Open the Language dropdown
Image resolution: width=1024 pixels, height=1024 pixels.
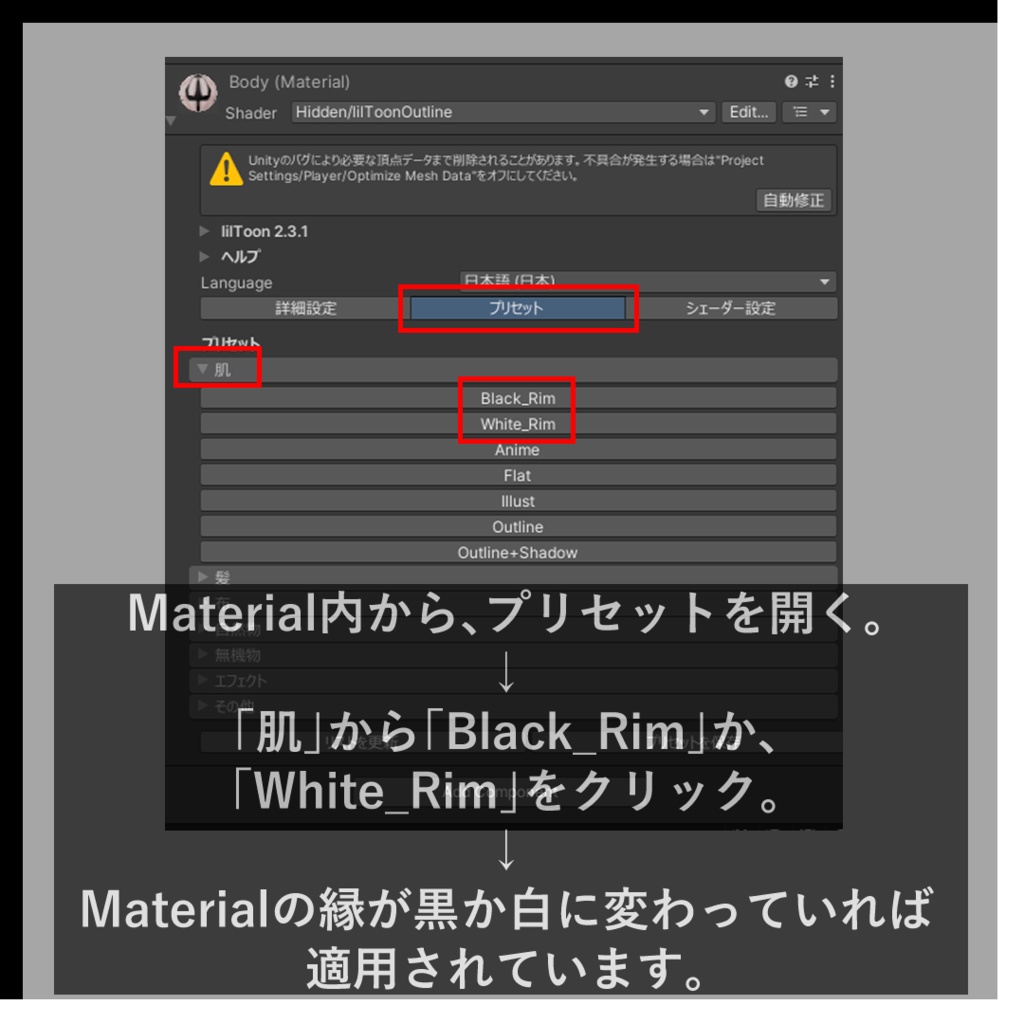pyautogui.click(x=648, y=281)
